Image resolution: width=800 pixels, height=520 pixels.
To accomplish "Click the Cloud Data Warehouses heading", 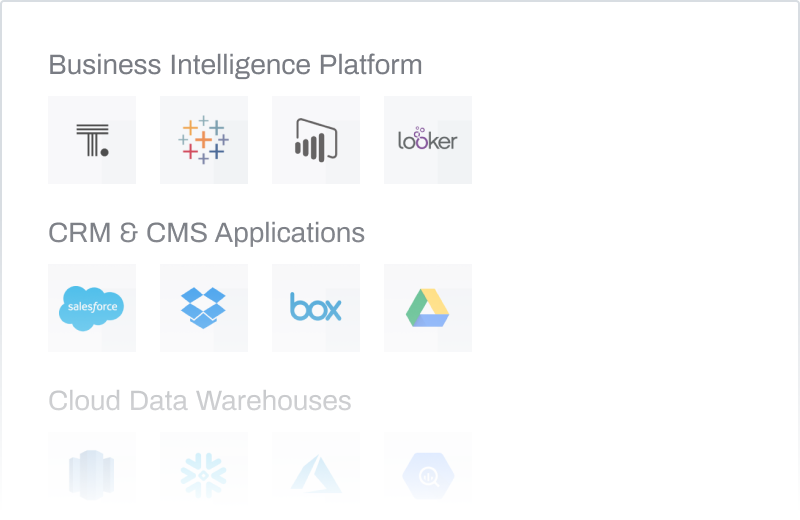I will coord(200,402).
